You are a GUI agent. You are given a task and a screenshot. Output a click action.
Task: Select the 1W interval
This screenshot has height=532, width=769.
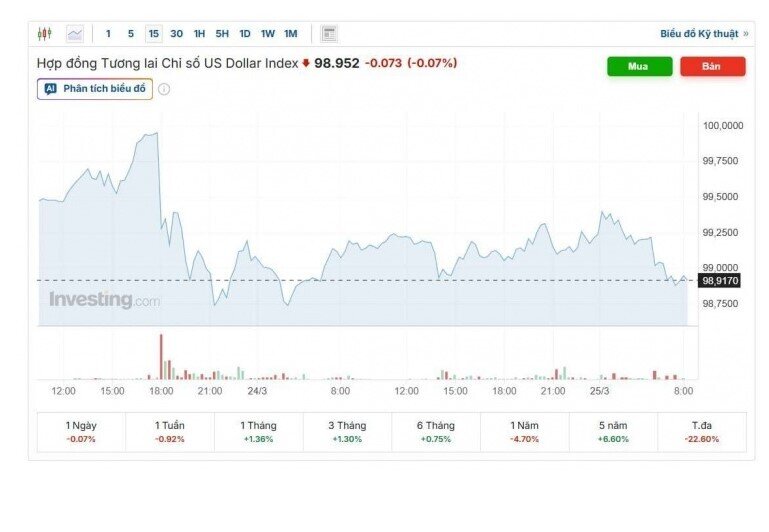[x=268, y=34]
